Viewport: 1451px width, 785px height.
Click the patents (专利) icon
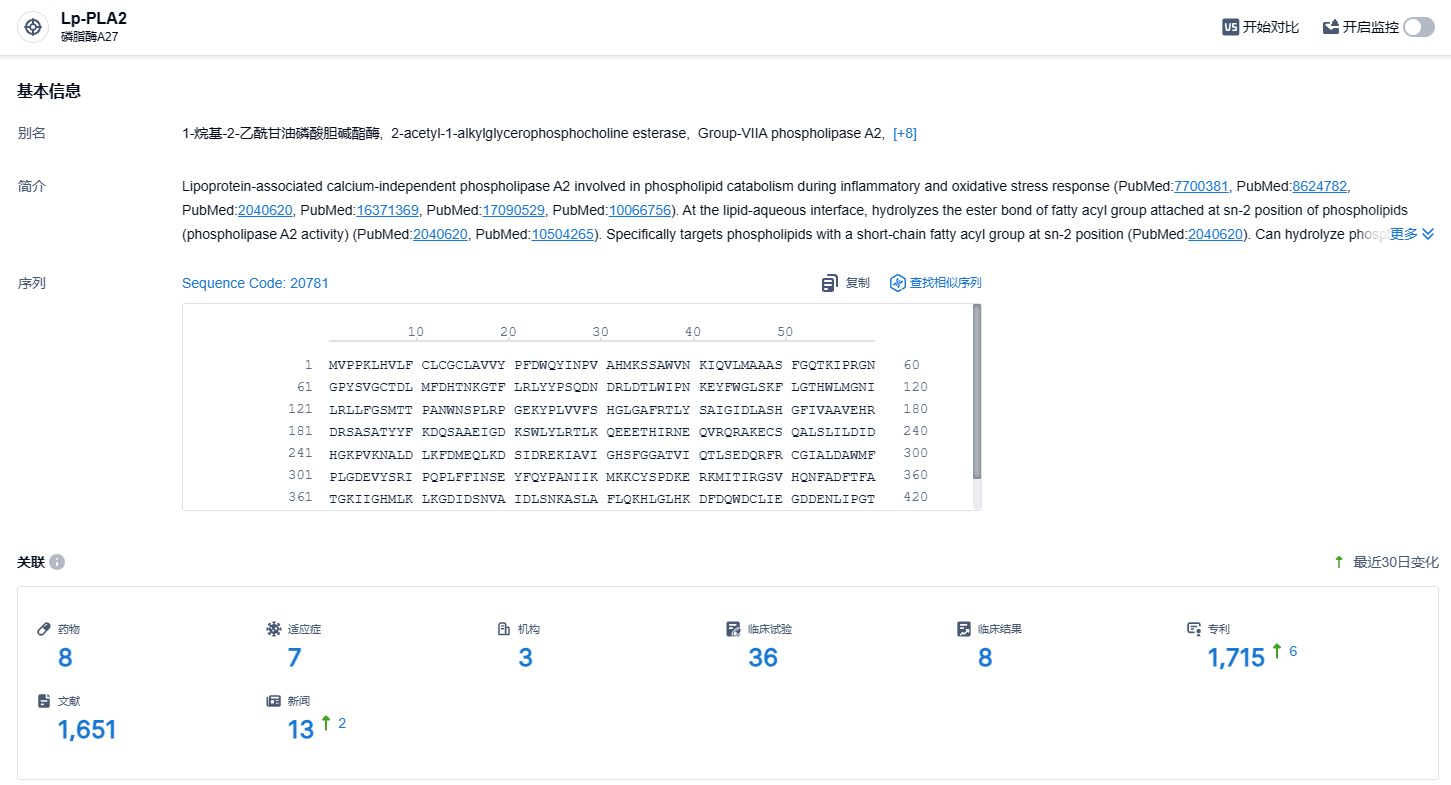pos(1194,629)
